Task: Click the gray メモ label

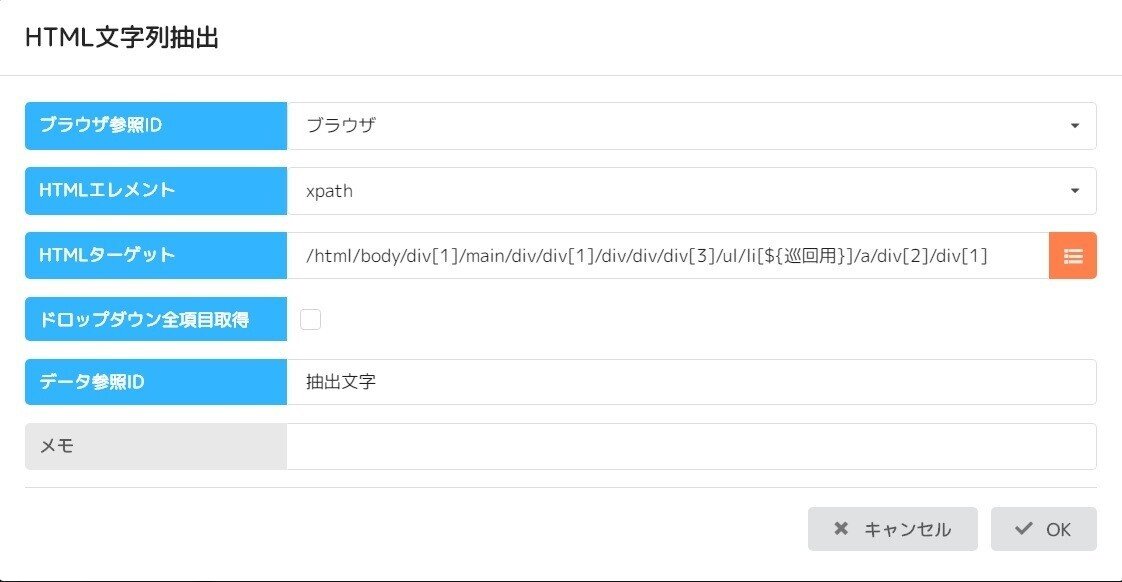Action: (x=156, y=446)
